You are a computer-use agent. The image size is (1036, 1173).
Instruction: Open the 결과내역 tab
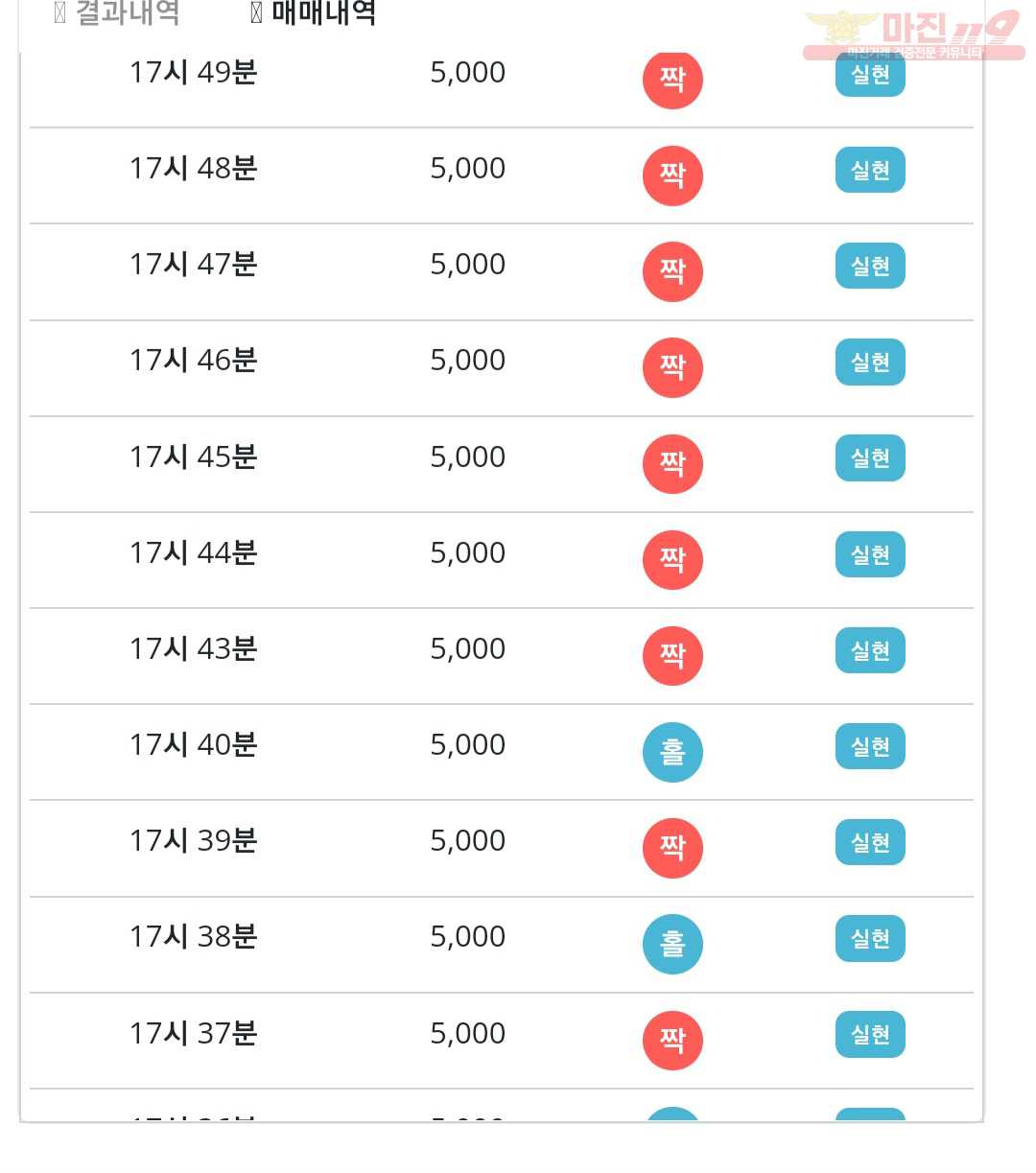(117, 13)
